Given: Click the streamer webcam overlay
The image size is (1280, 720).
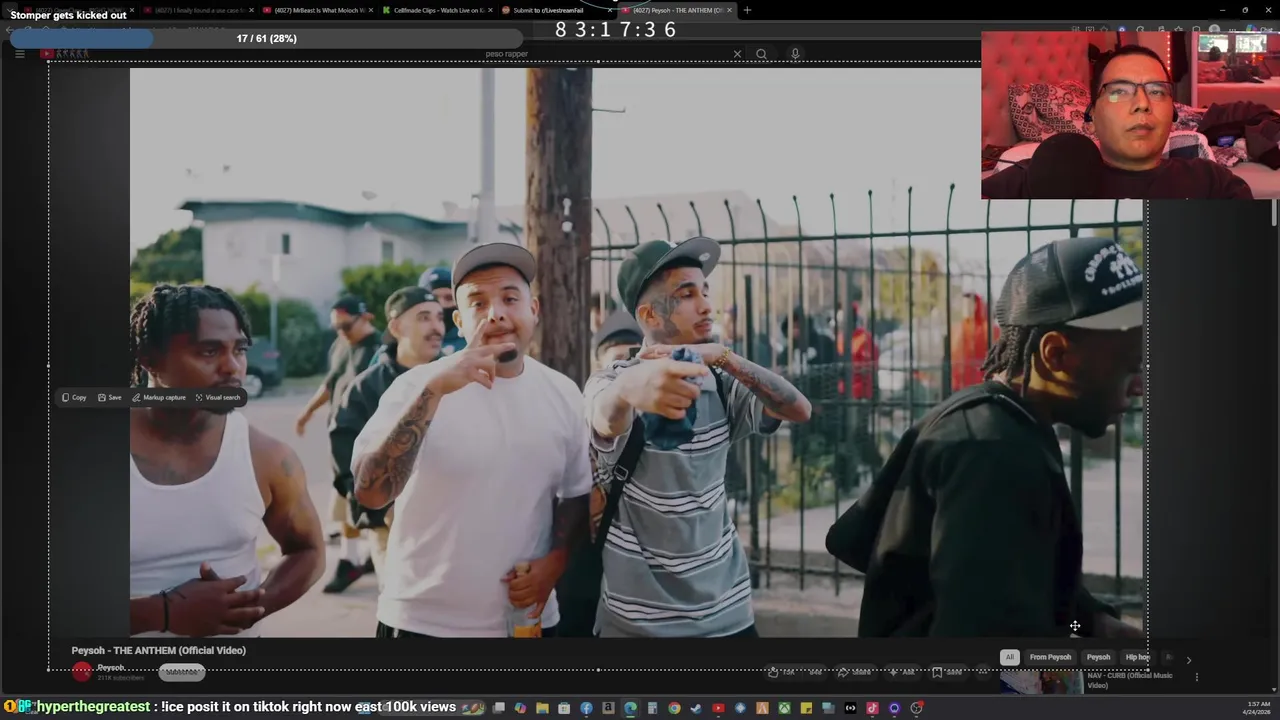Looking at the screenshot, I should click(x=1130, y=115).
